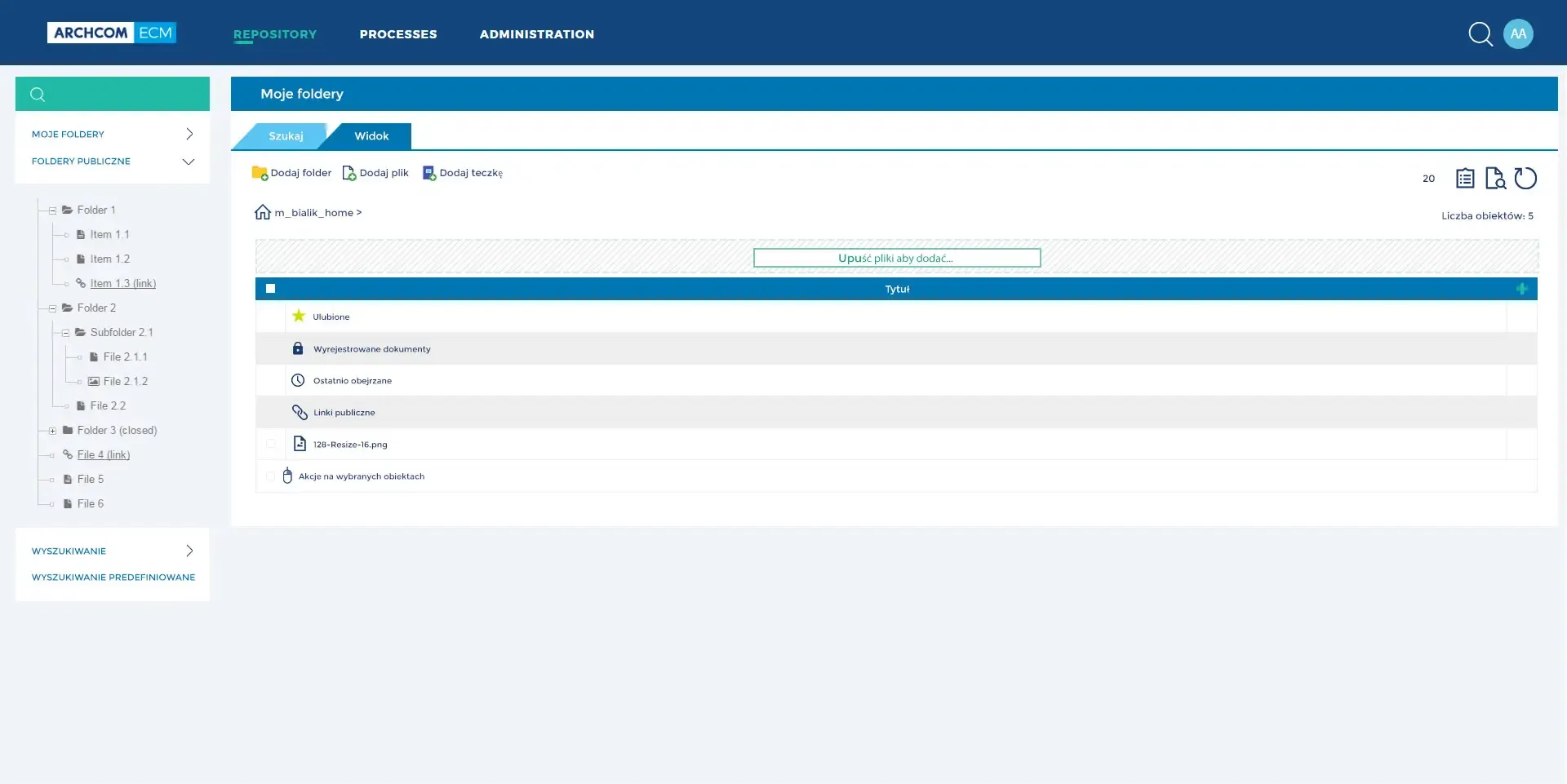Collapse FOLDERY PUBLICZNE with the down chevron
Viewport: 1567px width, 784px height.
point(189,162)
